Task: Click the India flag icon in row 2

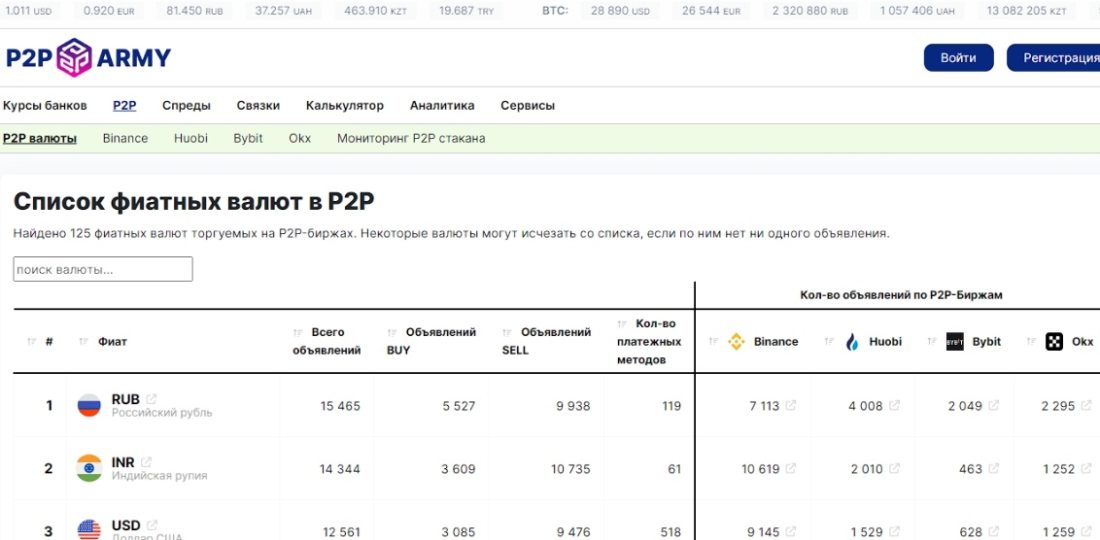Action: click(x=89, y=468)
